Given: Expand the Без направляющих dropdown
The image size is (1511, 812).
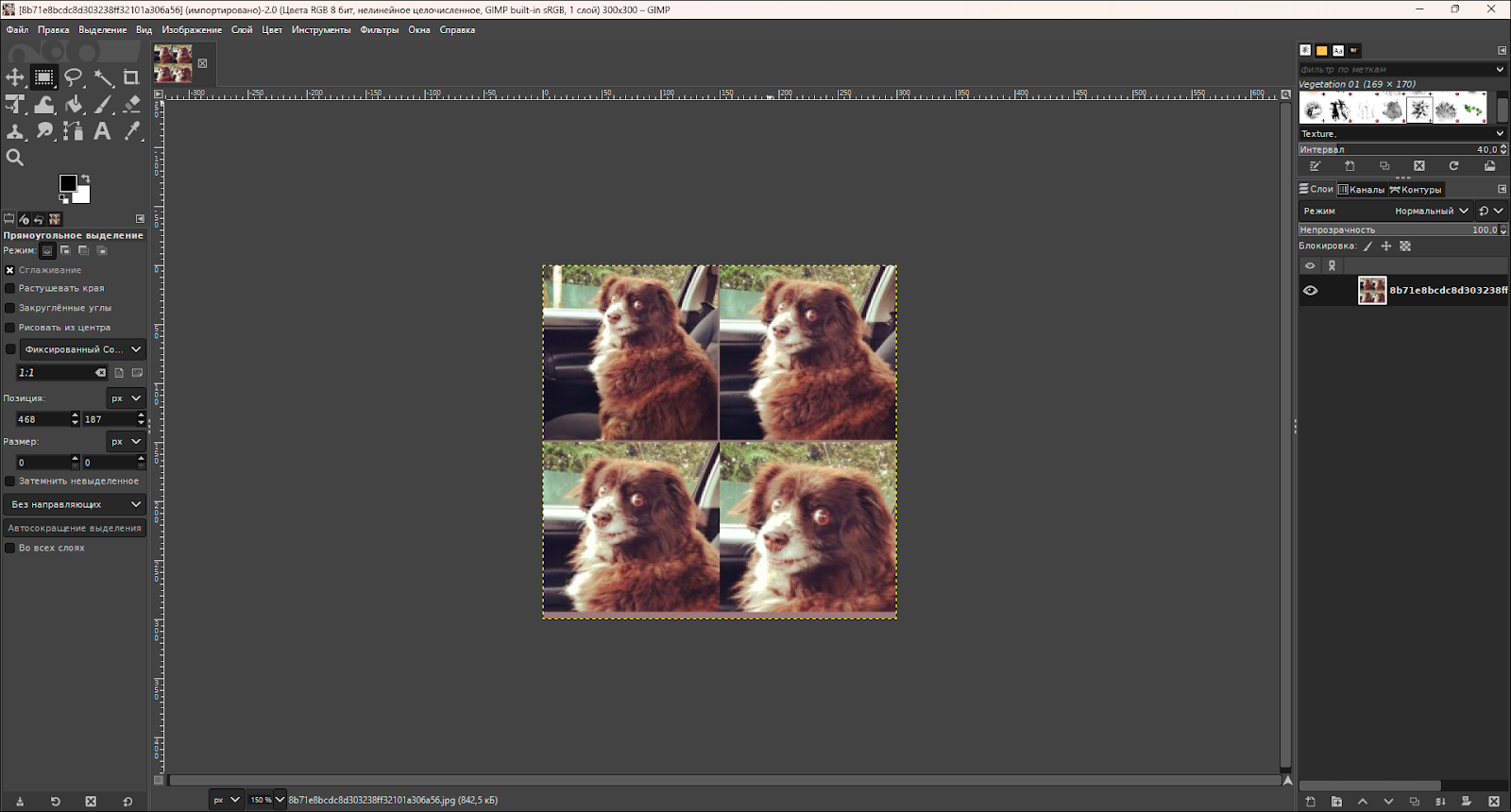Looking at the screenshot, I should [75, 505].
